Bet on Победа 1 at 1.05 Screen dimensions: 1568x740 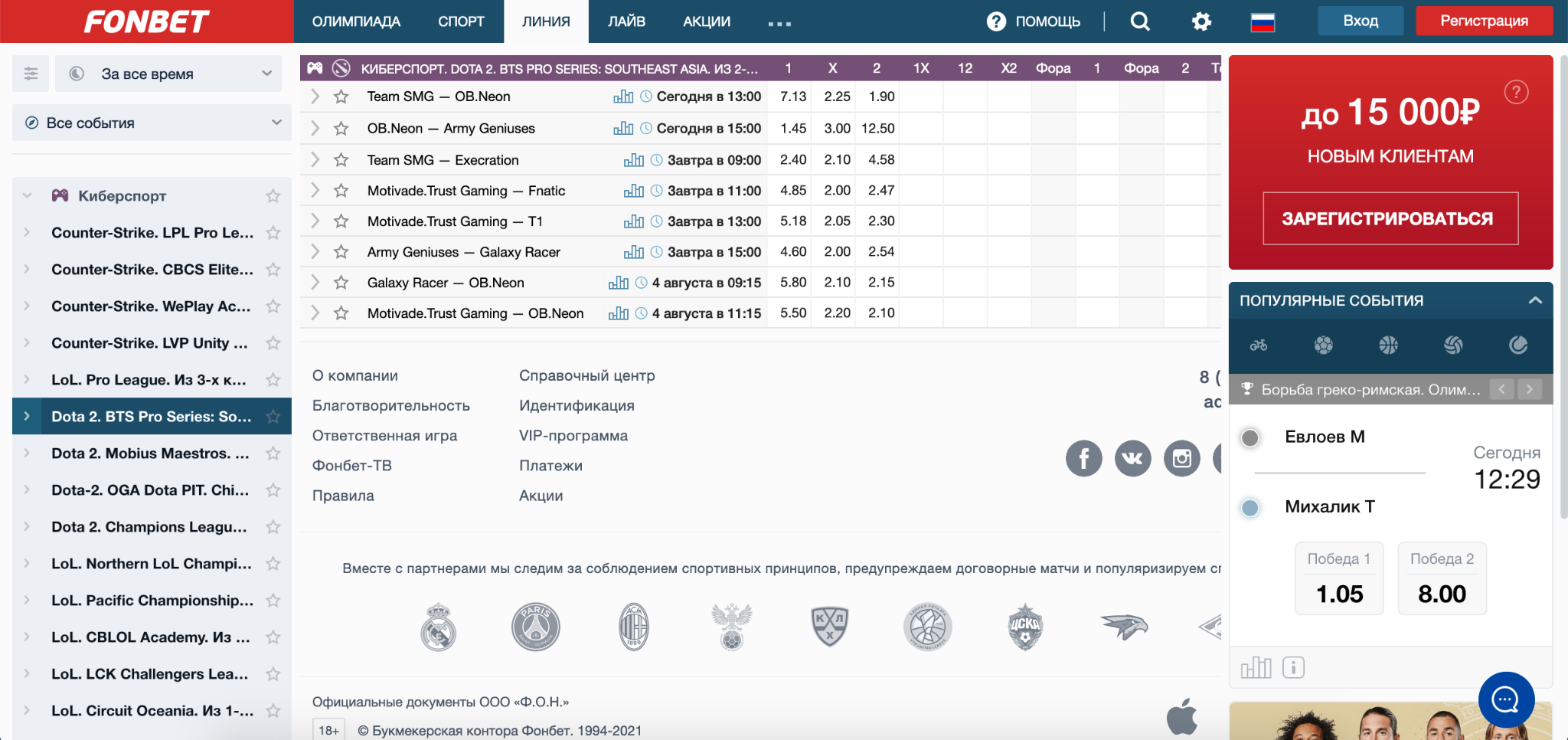point(1339,578)
